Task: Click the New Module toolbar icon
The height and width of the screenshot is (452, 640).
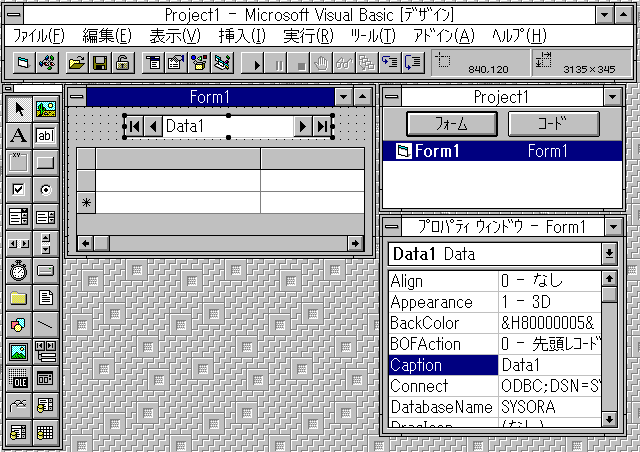Action: tap(47, 63)
